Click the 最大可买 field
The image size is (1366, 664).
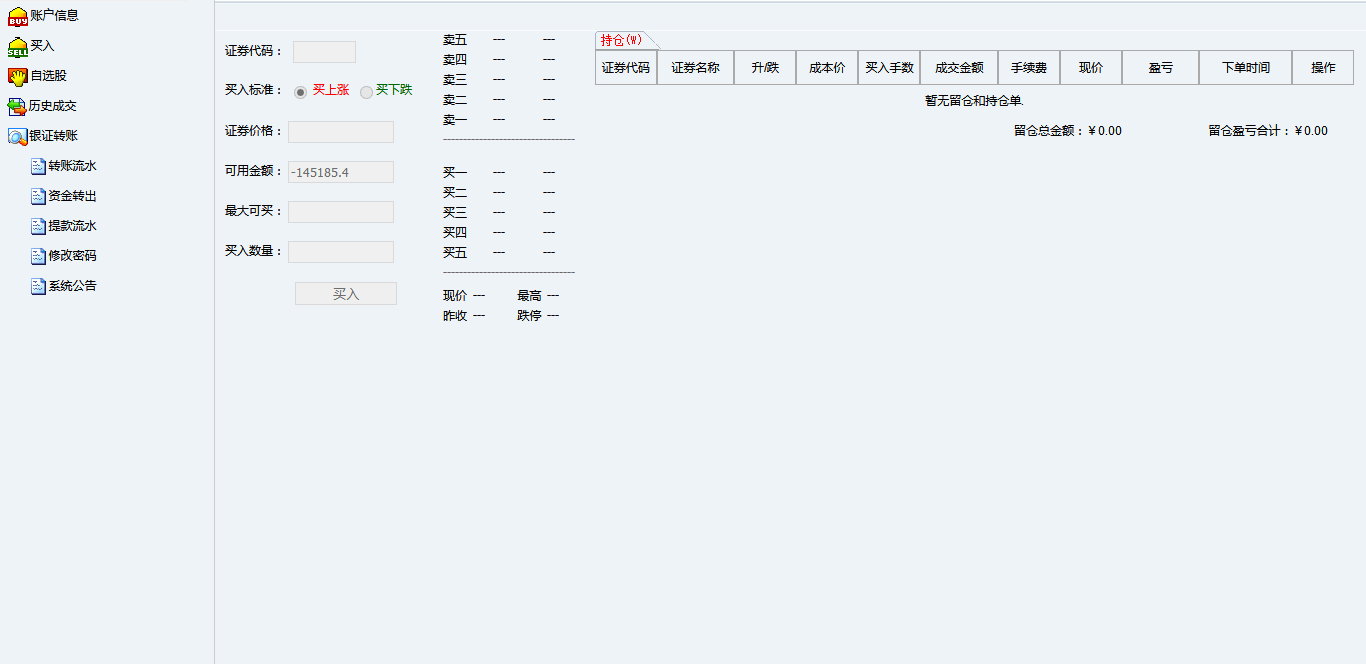click(341, 212)
